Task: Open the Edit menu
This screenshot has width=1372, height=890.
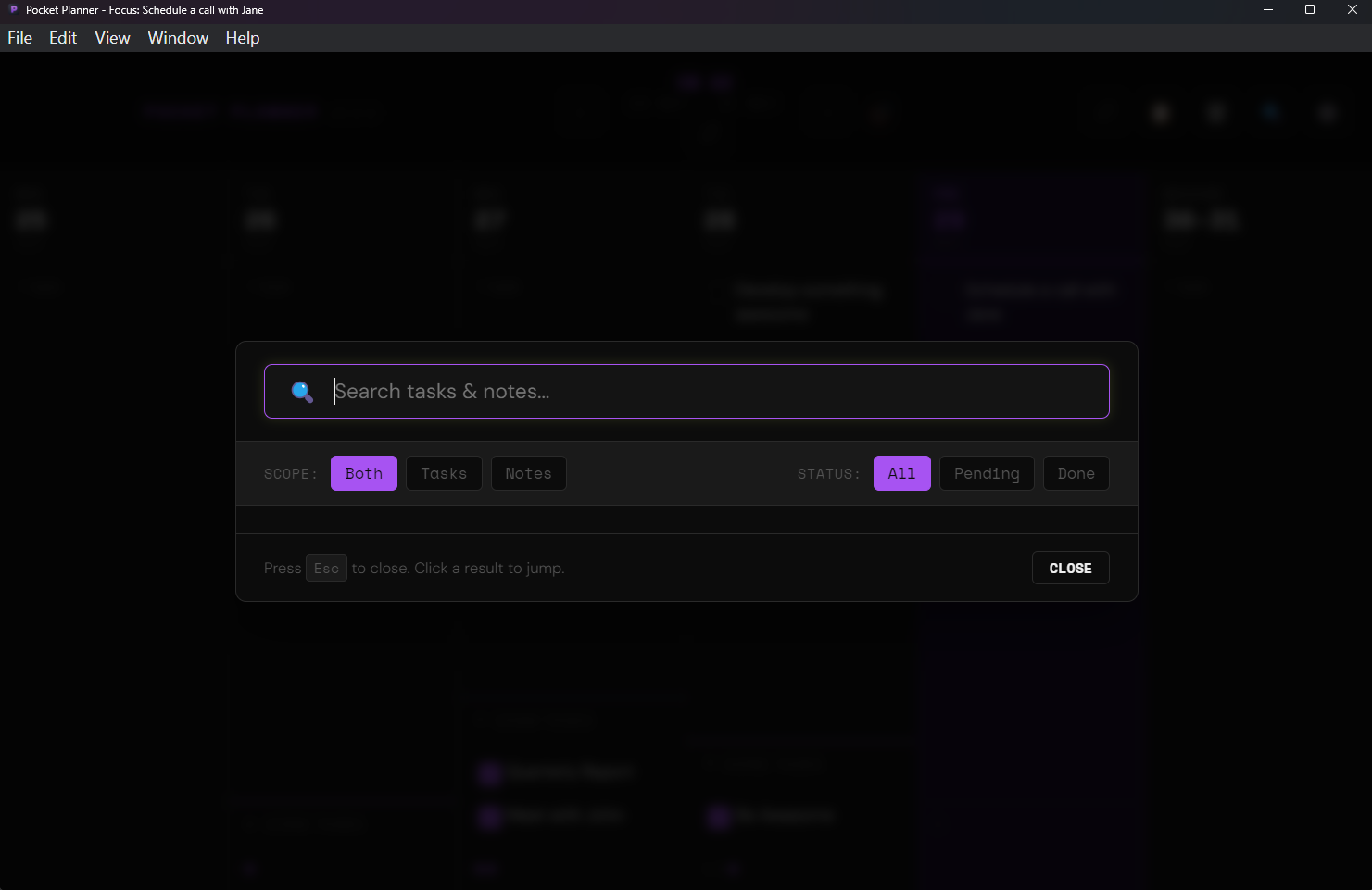Action: click(63, 38)
